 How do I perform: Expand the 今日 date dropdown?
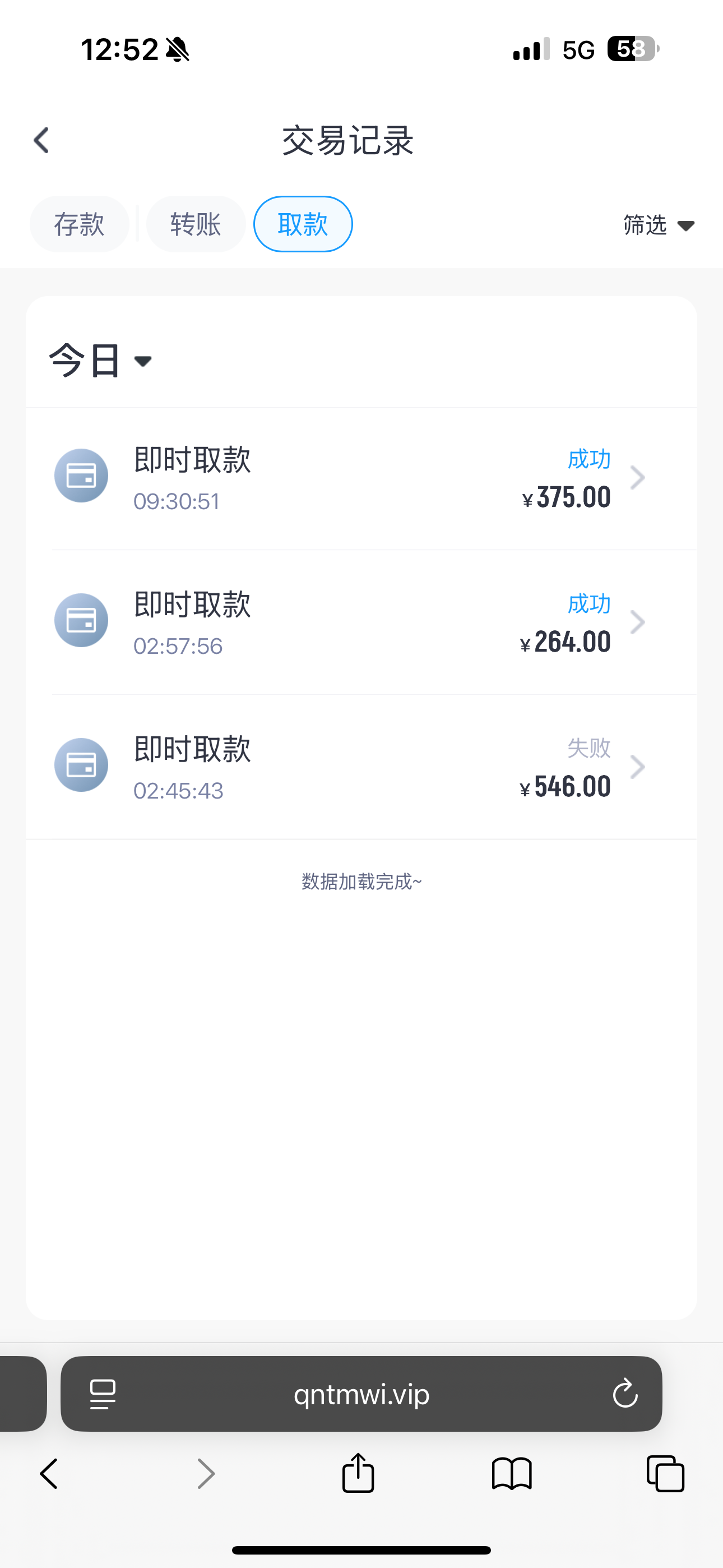(x=100, y=361)
